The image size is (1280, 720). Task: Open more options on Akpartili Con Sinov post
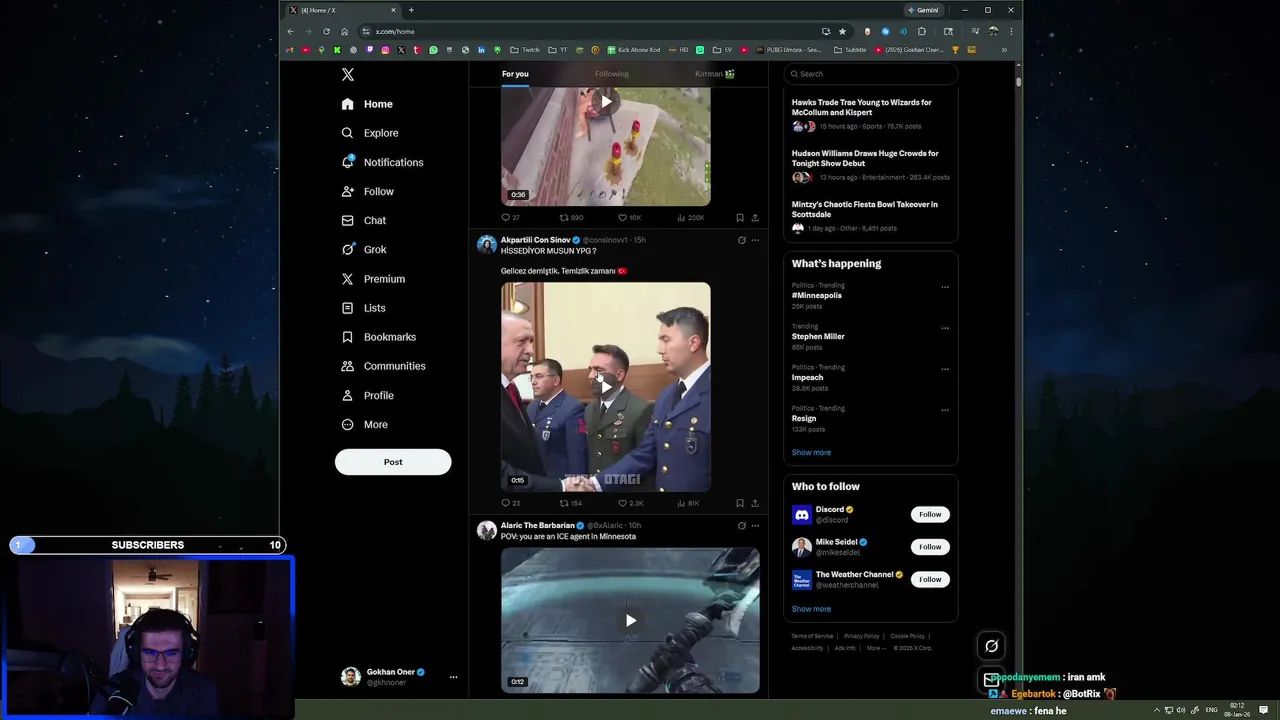point(755,240)
